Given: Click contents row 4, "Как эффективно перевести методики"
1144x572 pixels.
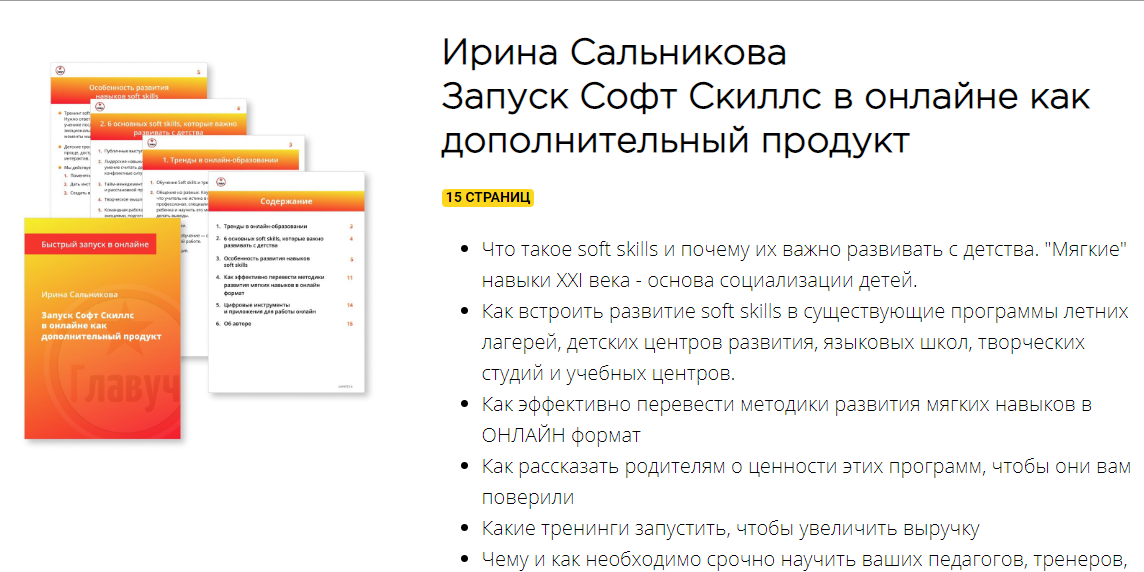Looking at the screenshot, I should pos(285,284).
